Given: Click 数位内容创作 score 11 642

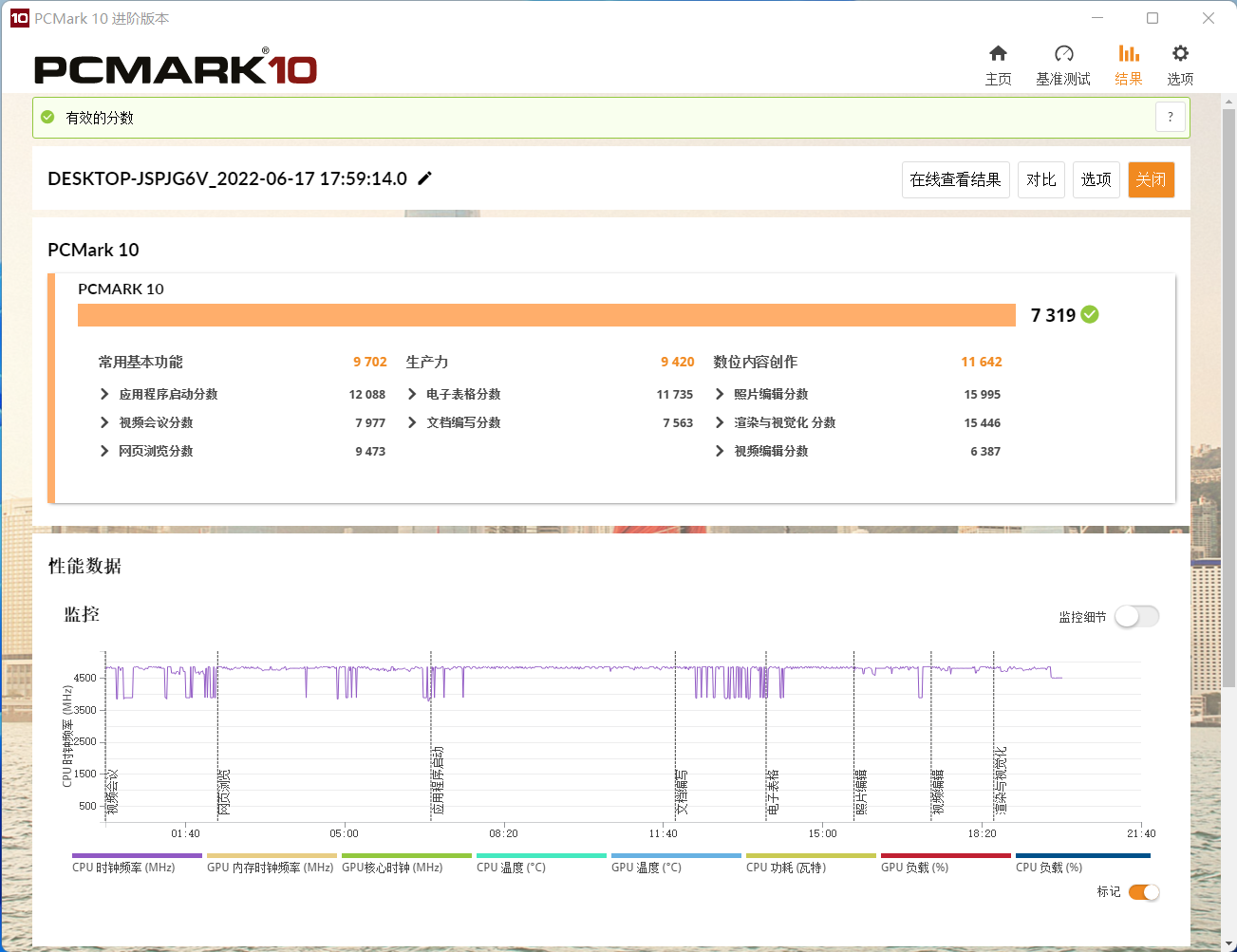Looking at the screenshot, I should (982, 362).
